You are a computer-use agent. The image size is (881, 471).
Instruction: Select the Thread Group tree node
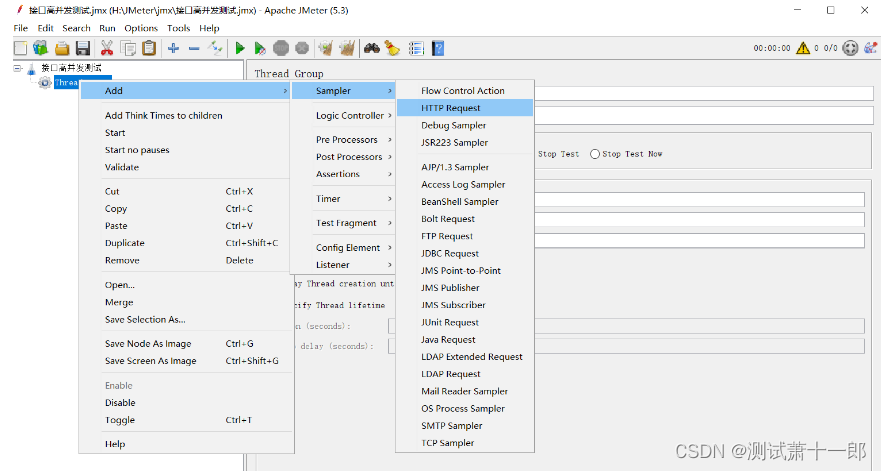point(66,82)
